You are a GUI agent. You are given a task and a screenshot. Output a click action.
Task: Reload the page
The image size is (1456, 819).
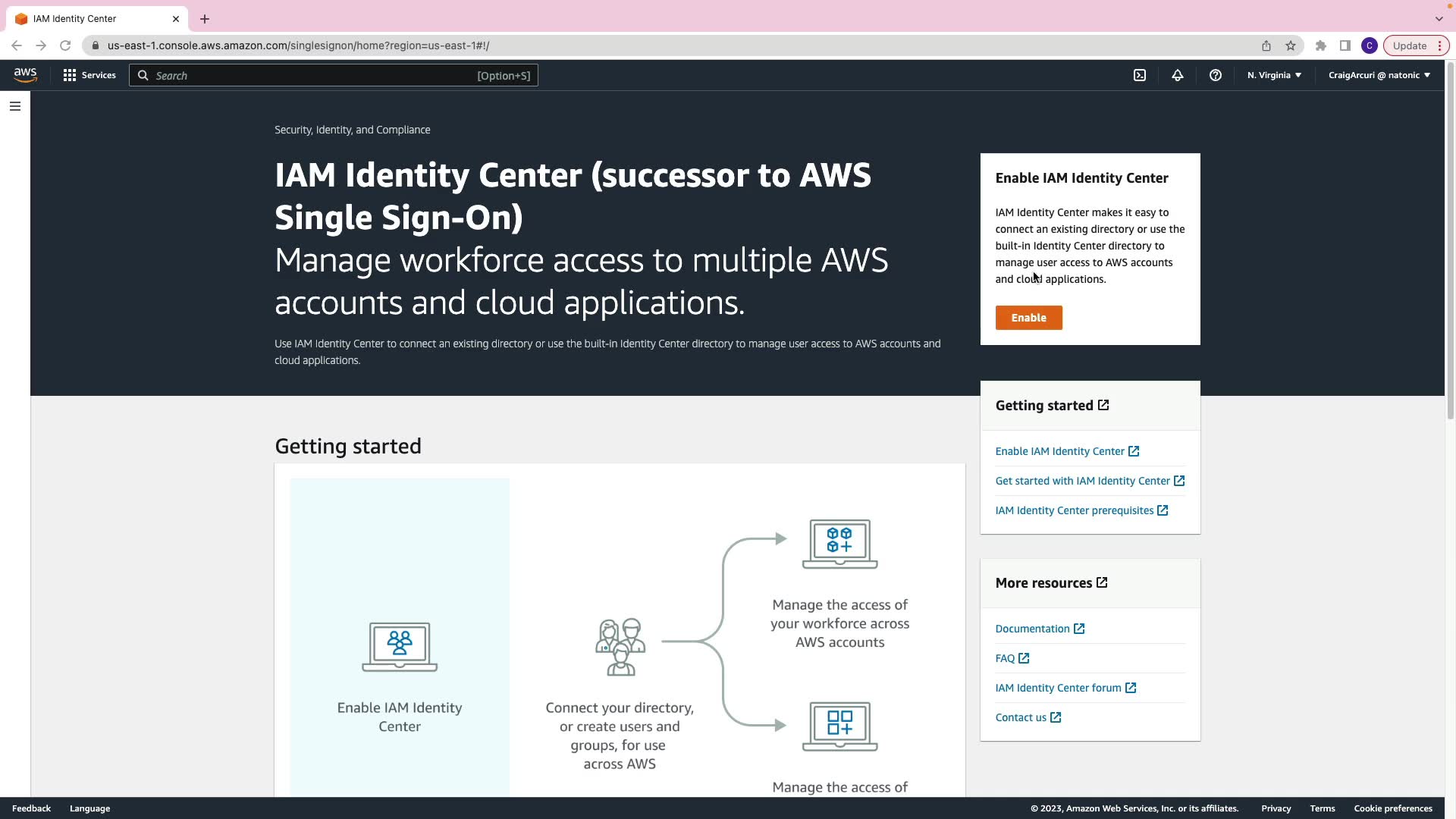[x=65, y=45]
